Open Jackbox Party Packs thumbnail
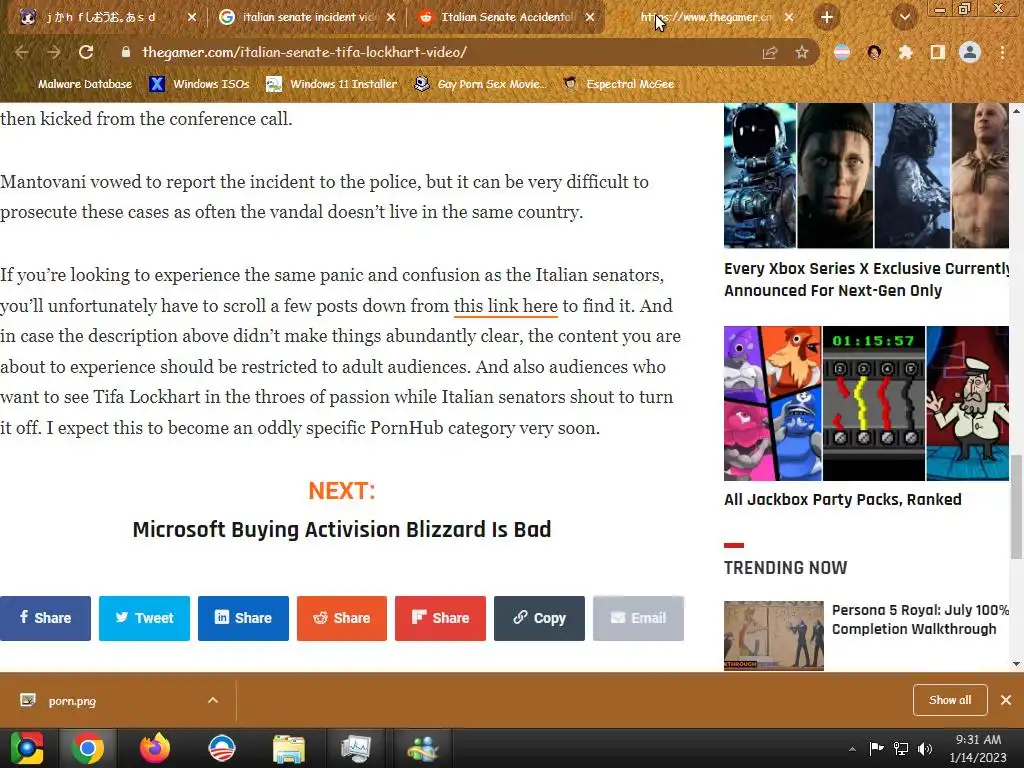This screenshot has width=1024, height=768. click(866, 403)
